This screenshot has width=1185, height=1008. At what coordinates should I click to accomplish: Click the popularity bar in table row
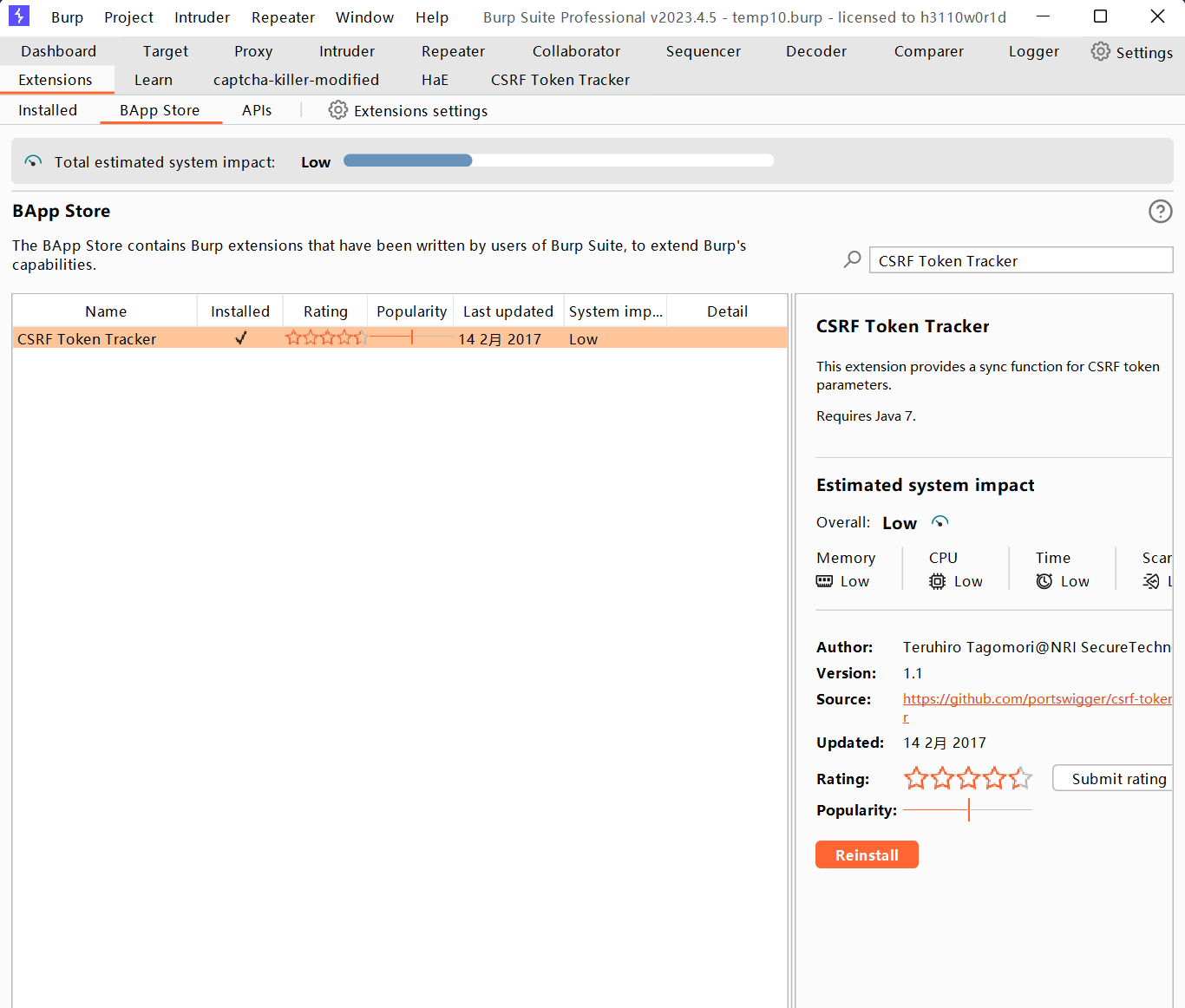coord(411,337)
